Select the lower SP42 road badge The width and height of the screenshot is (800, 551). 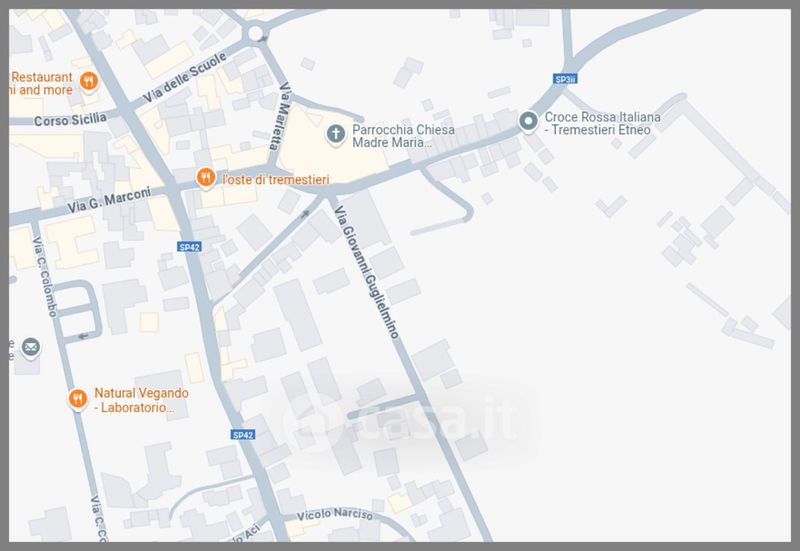(243, 435)
